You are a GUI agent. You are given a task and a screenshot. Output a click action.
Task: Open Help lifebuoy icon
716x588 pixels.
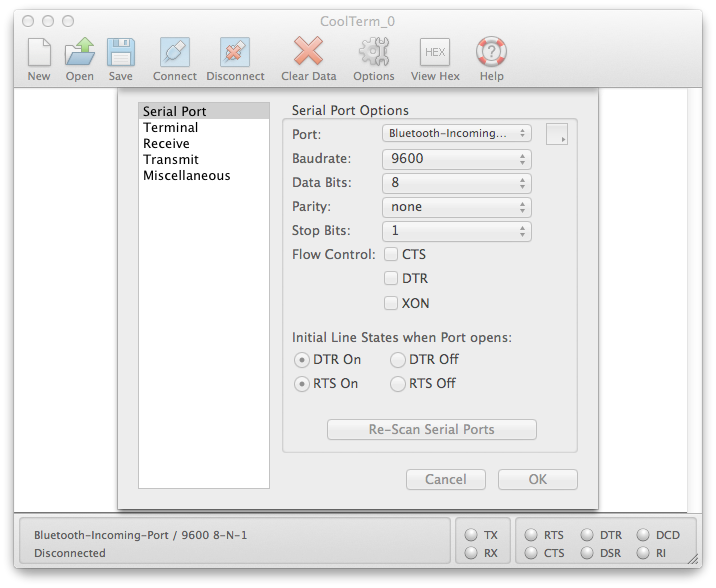[x=491, y=52]
